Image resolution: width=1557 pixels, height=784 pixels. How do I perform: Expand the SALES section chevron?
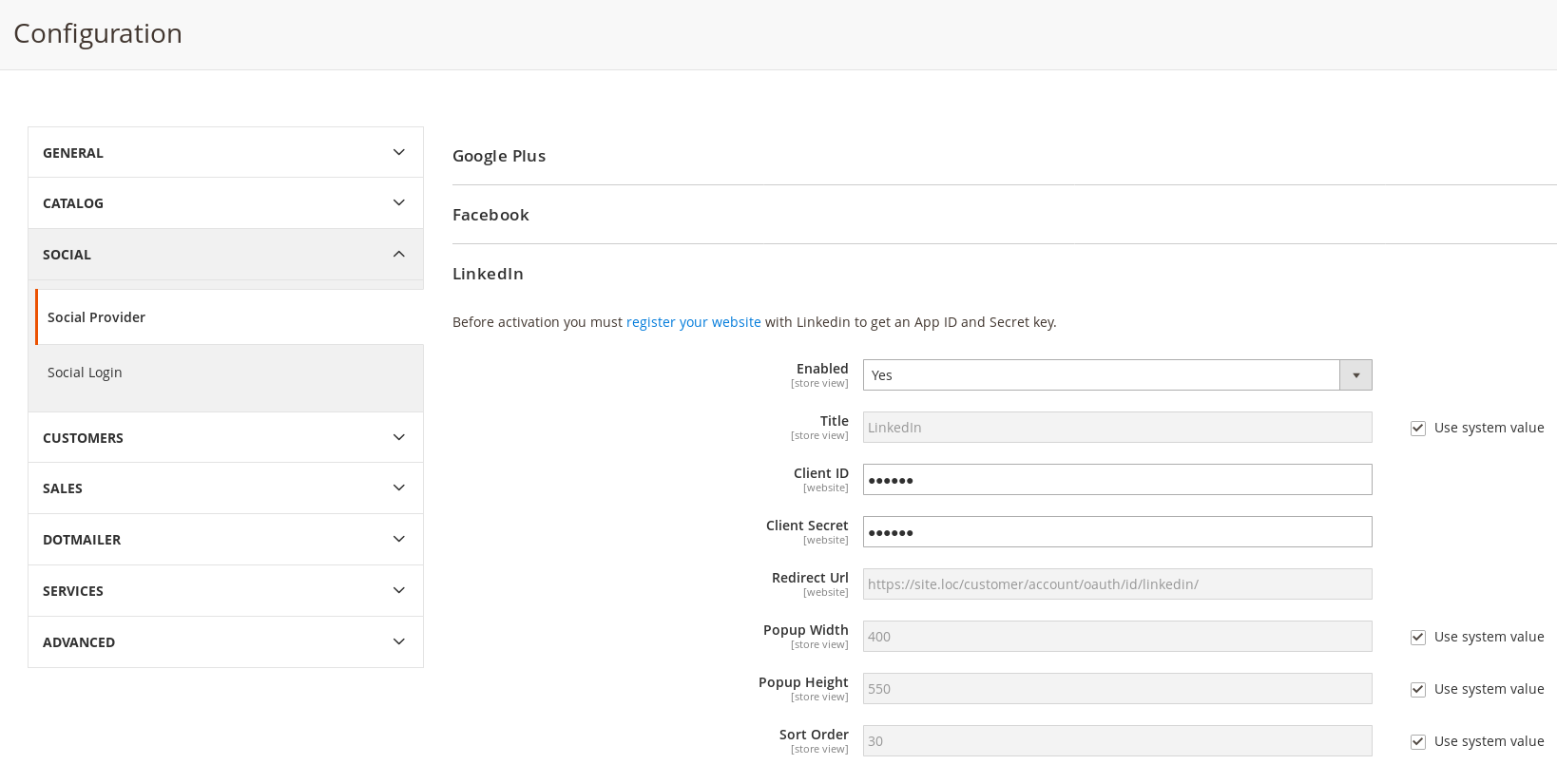(399, 488)
